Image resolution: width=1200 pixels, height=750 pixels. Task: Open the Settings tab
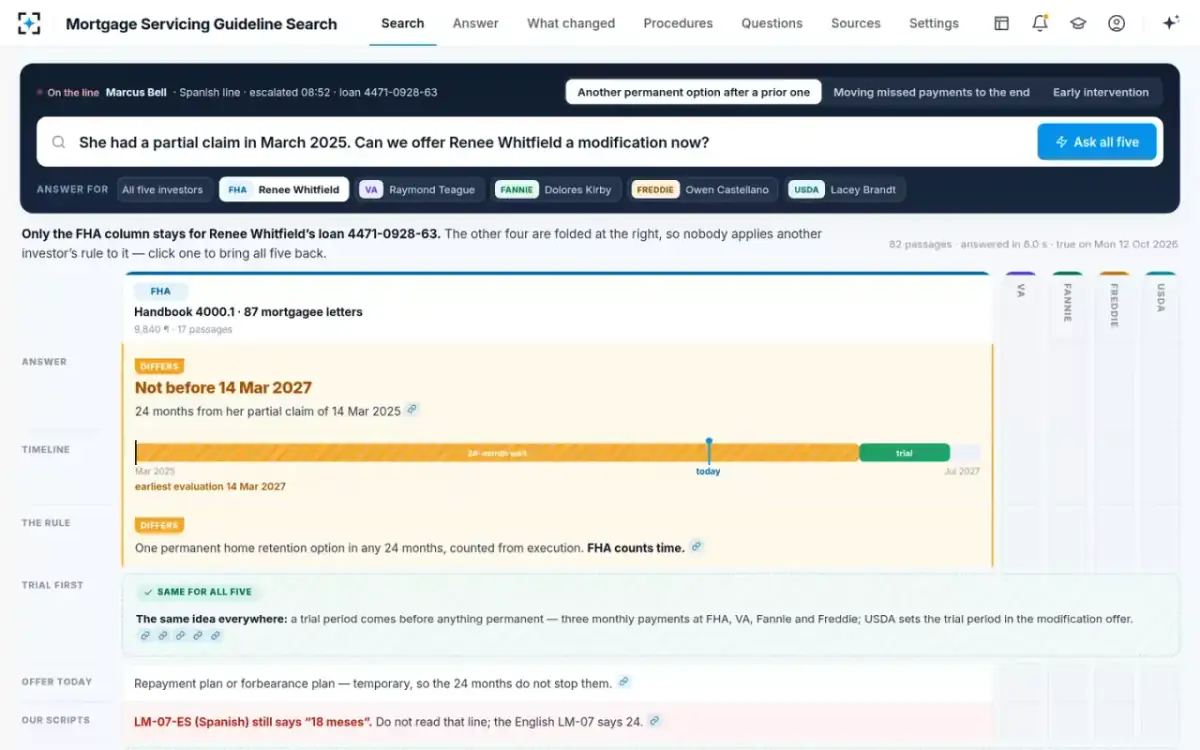(x=934, y=23)
